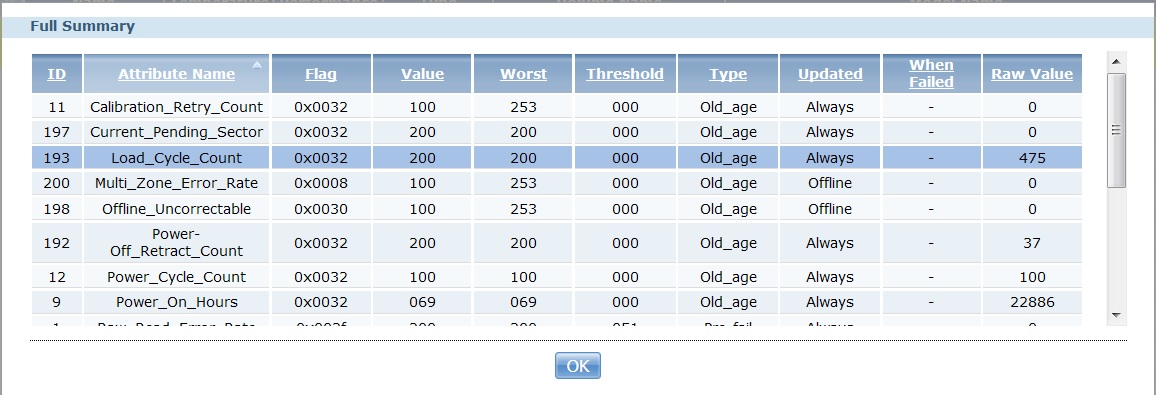Sort by Flag column header

321,74
